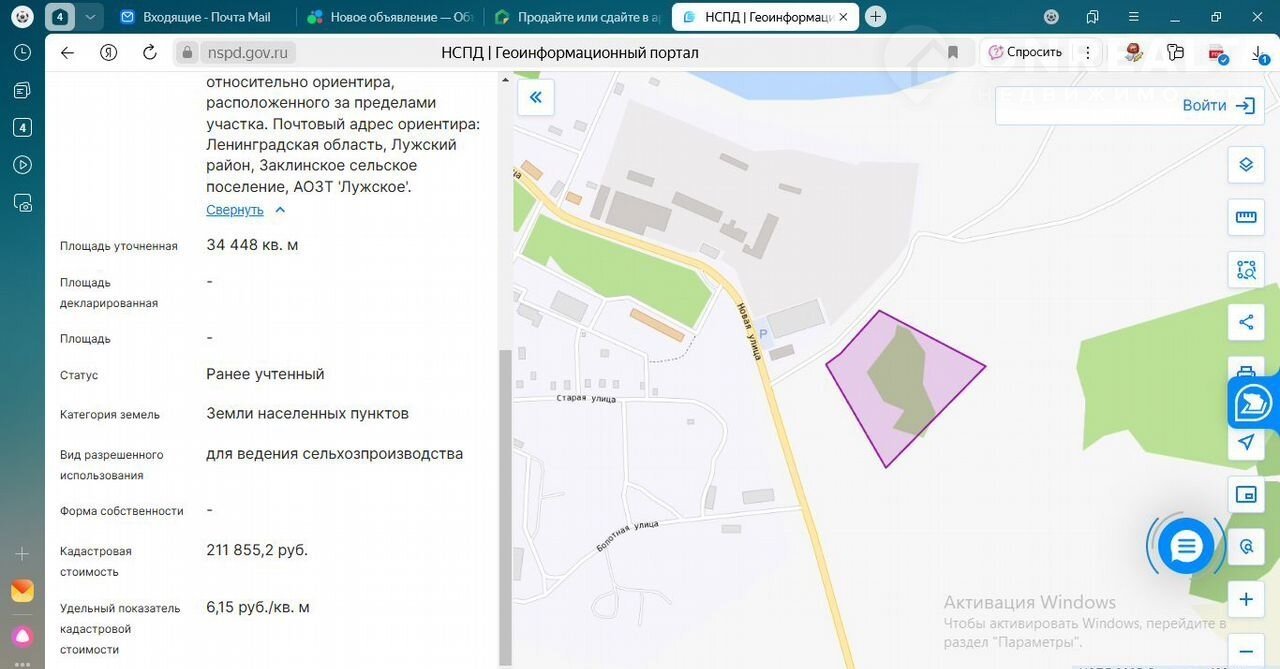This screenshot has width=1280, height=669.
Task: Select the ruler measurement tool
Action: (x=1246, y=217)
